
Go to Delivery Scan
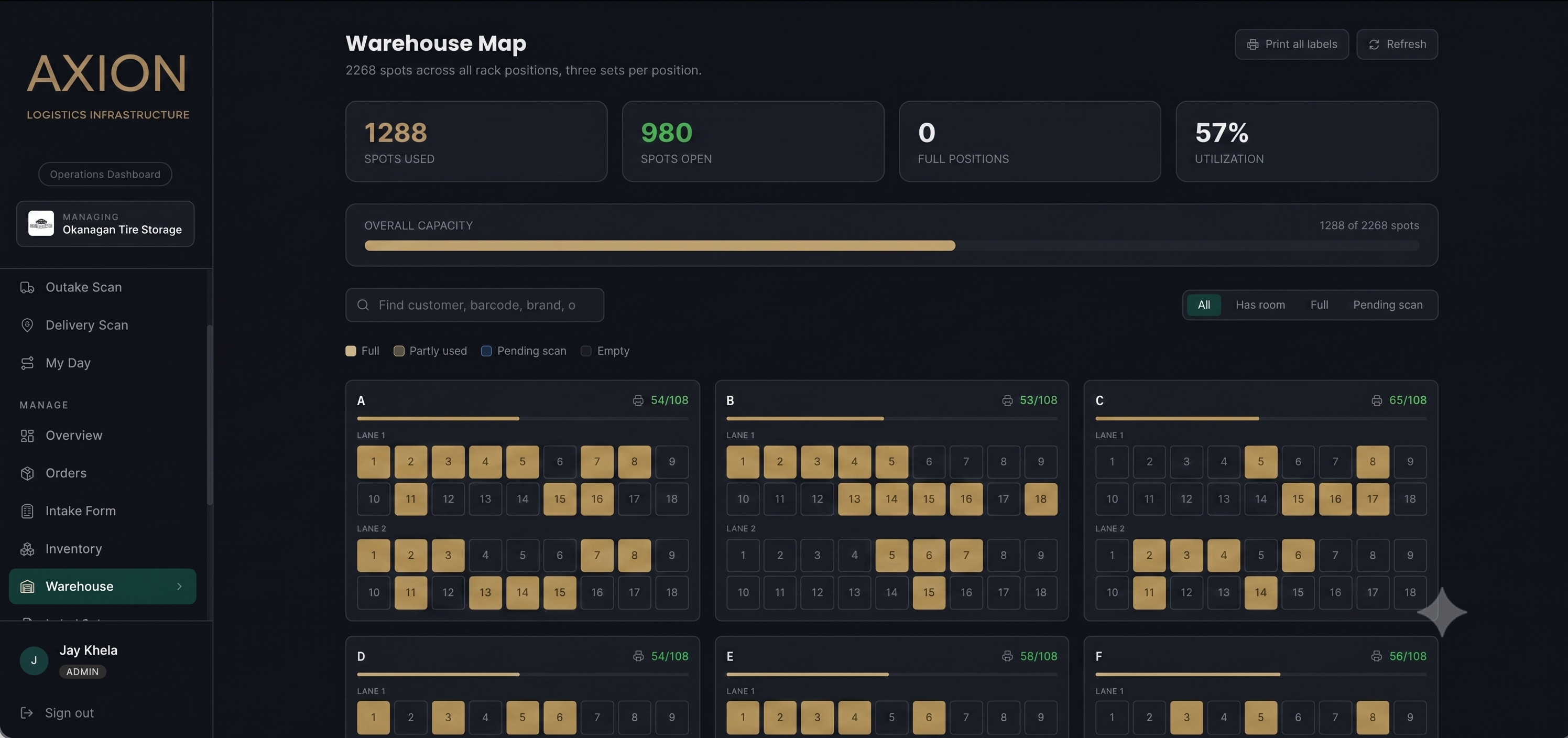point(102,325)
